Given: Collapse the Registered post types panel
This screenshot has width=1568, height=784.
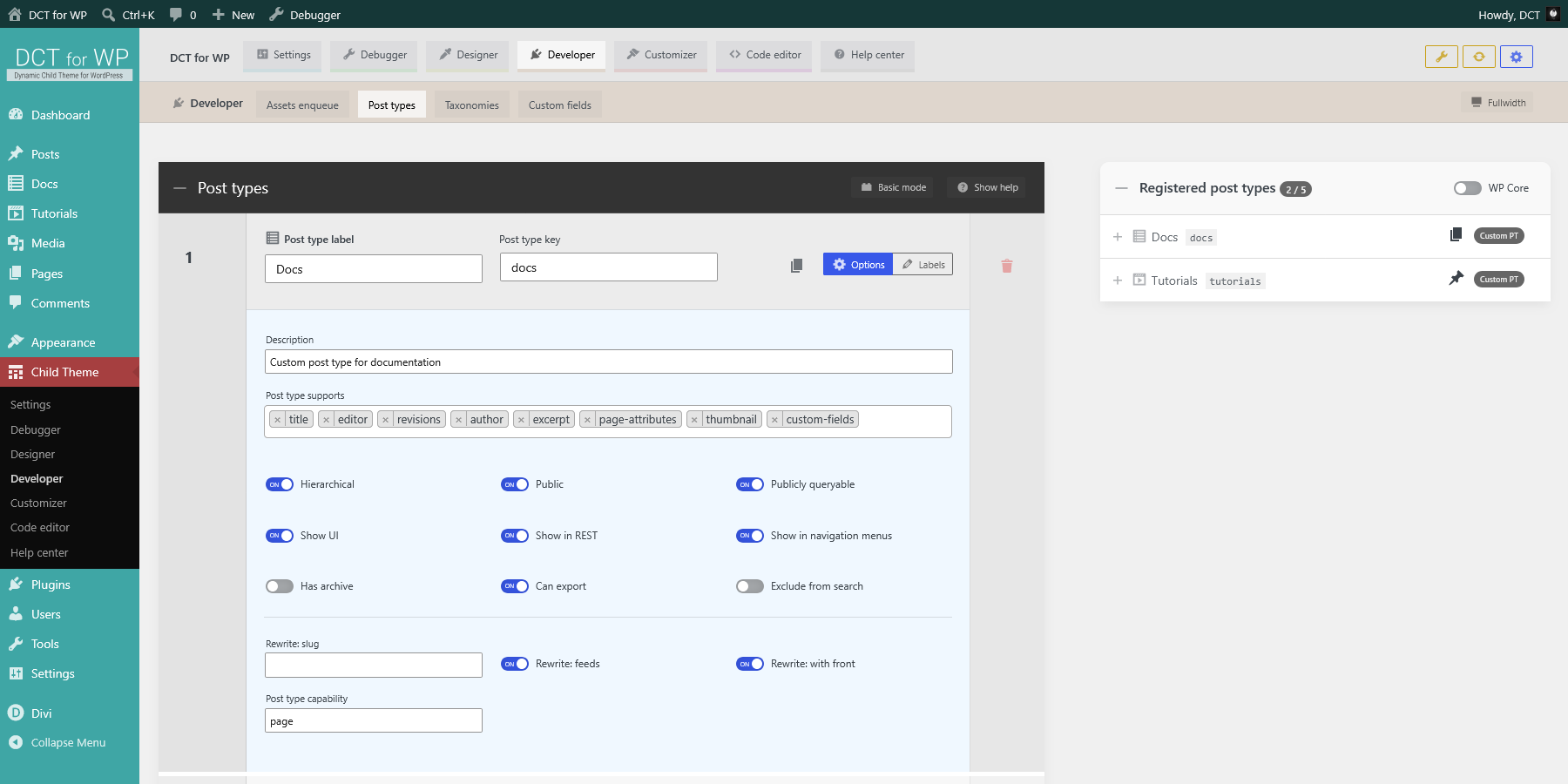Looking at the screenshot, I should (1122, 188).
